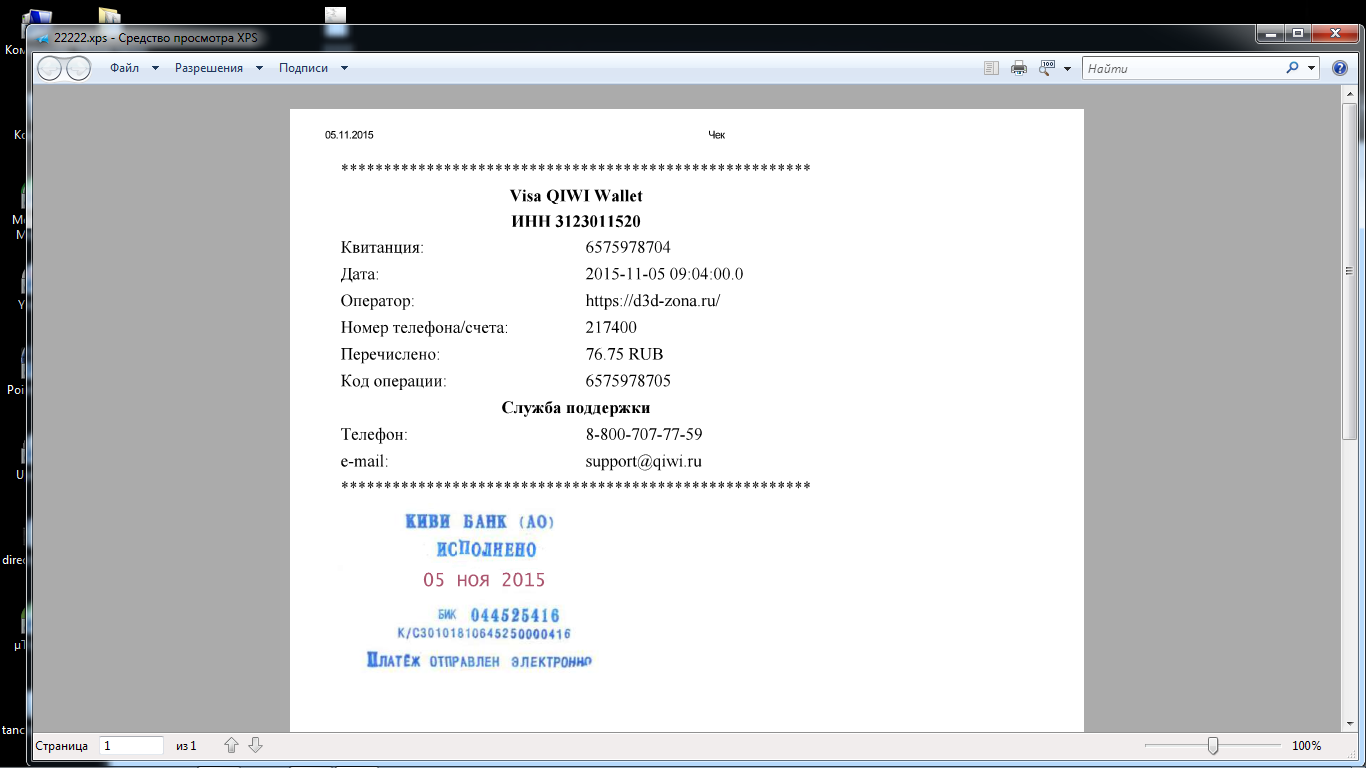Toggle the document outline pane icon
Screen dimensions: 1366x768
point(991,68)
